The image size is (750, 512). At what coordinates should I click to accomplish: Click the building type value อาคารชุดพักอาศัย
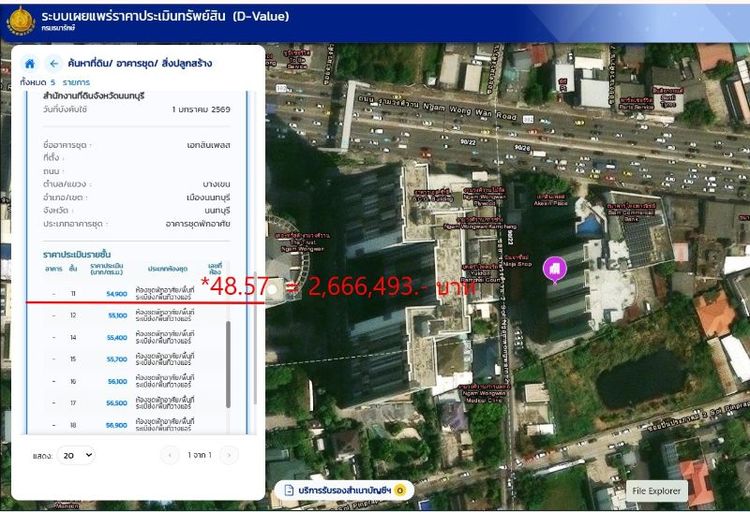click(x=198, y=223)
